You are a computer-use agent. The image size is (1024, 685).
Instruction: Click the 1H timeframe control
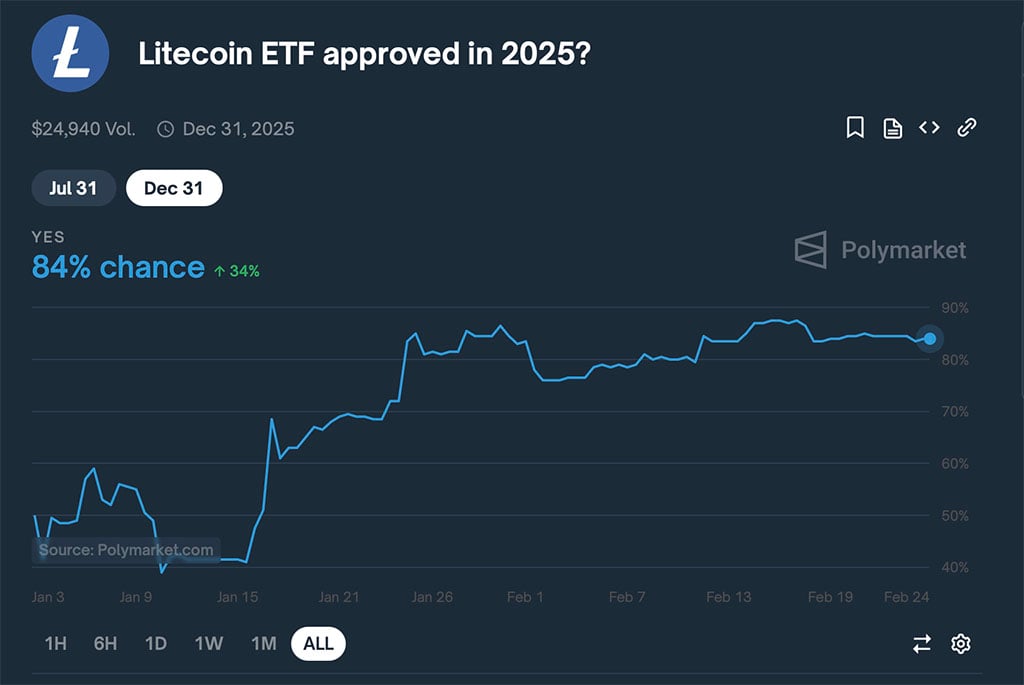pyautogui.click(x=56, y=643)
